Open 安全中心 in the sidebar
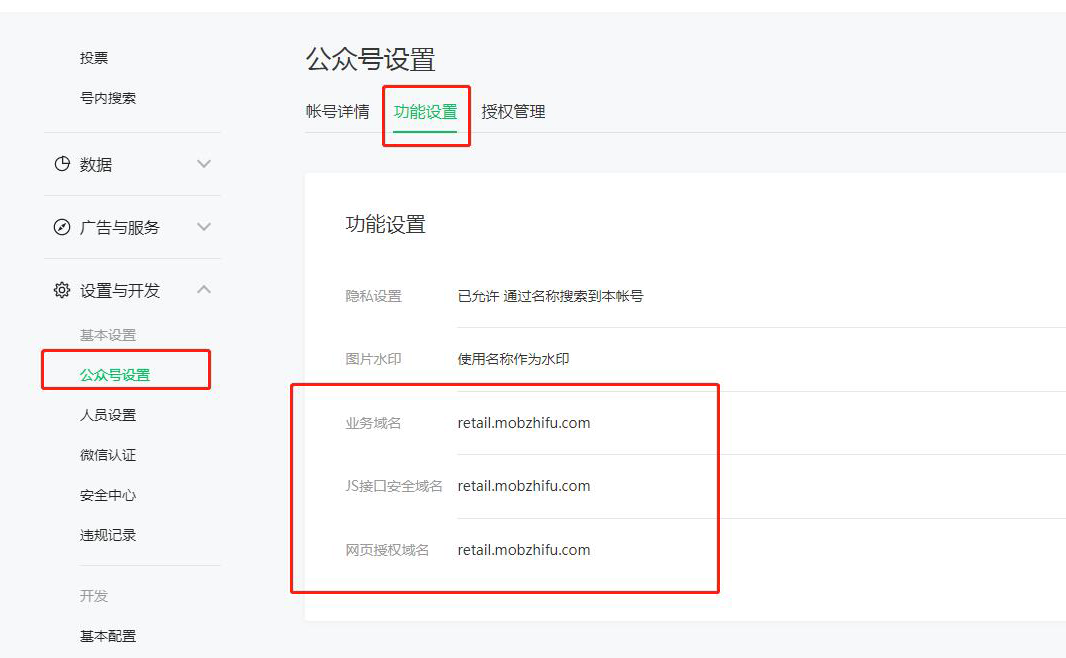The width and height of the screenshot is (1066, 658). (x=108, y=496)
